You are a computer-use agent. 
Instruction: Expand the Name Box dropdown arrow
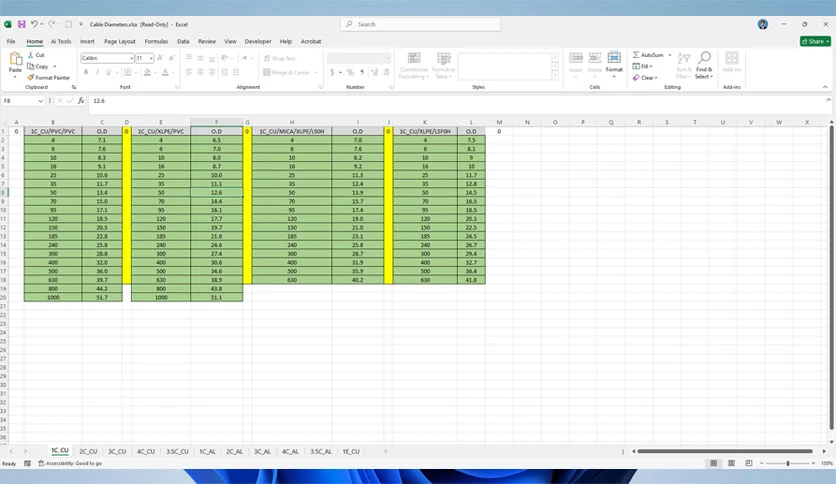pos(41,101)
